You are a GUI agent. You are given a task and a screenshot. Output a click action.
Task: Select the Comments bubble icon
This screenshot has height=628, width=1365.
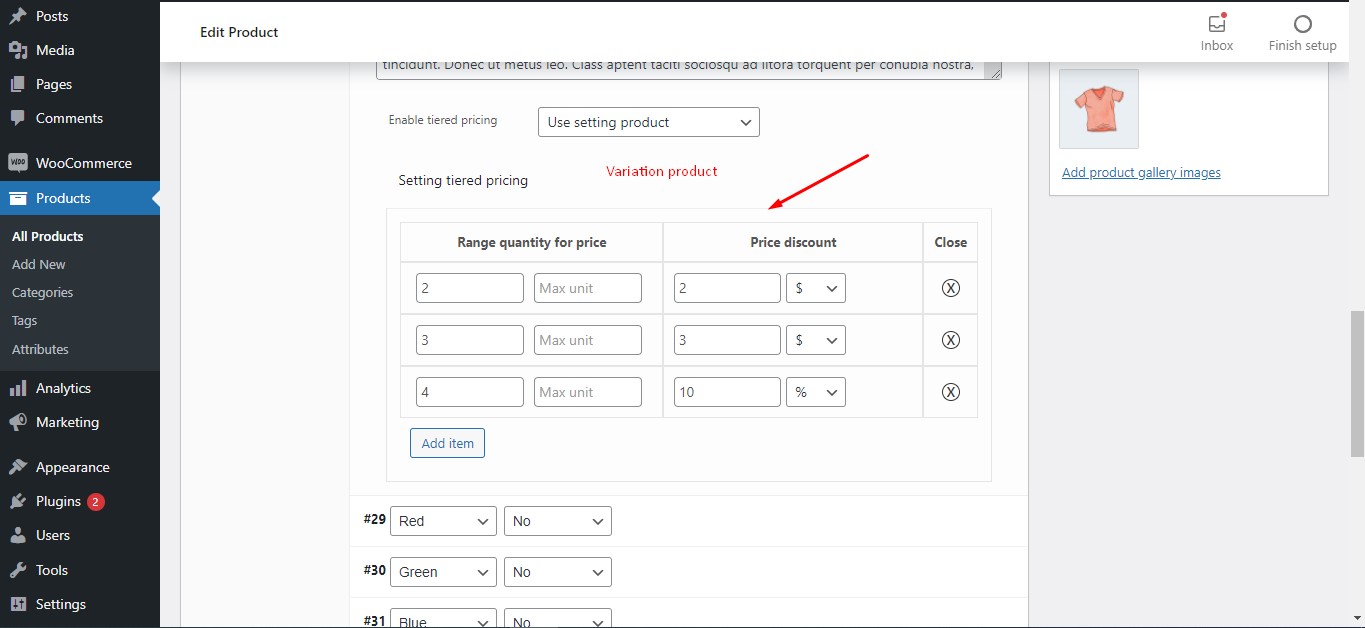(17, 118)
